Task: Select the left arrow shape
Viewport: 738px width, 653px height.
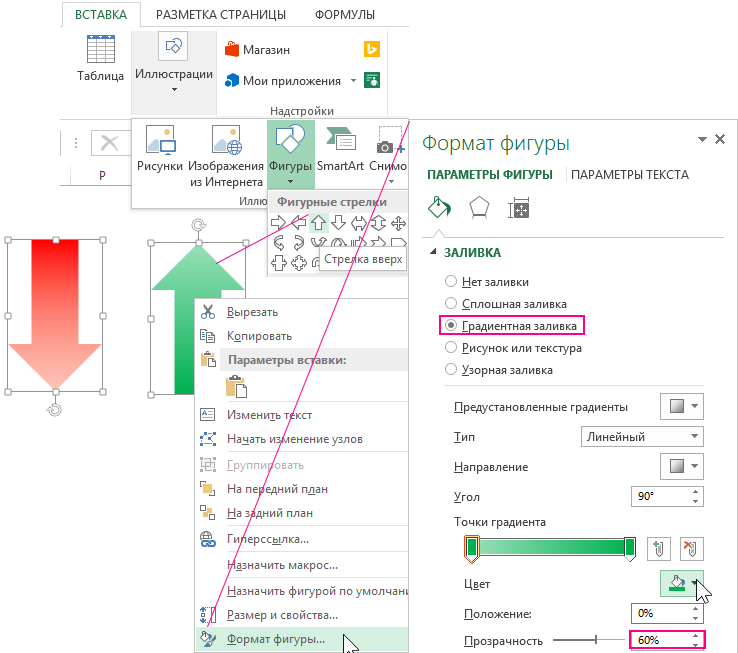Action: coord(298,222)
